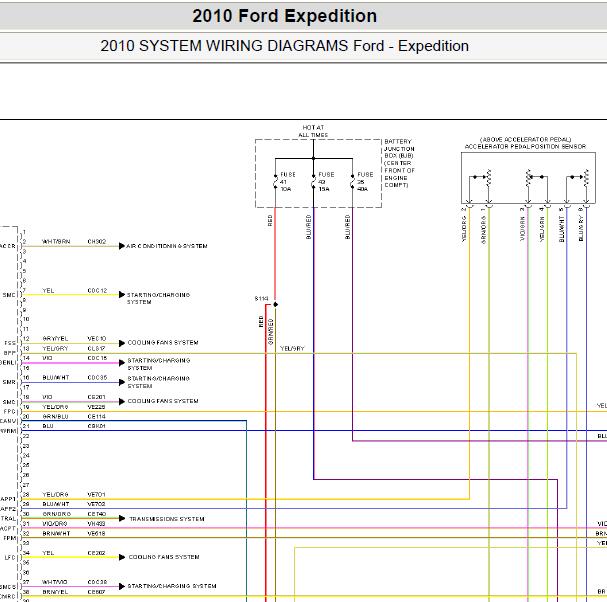Click the S114 splice label
Image resolution: width=607 pixels, height=602 pixels.
(x=261, y=298)
